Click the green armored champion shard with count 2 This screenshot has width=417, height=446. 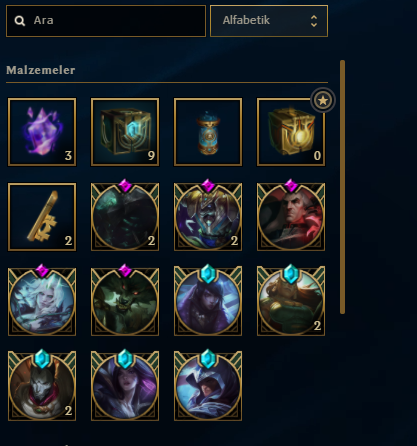point(291,302)
